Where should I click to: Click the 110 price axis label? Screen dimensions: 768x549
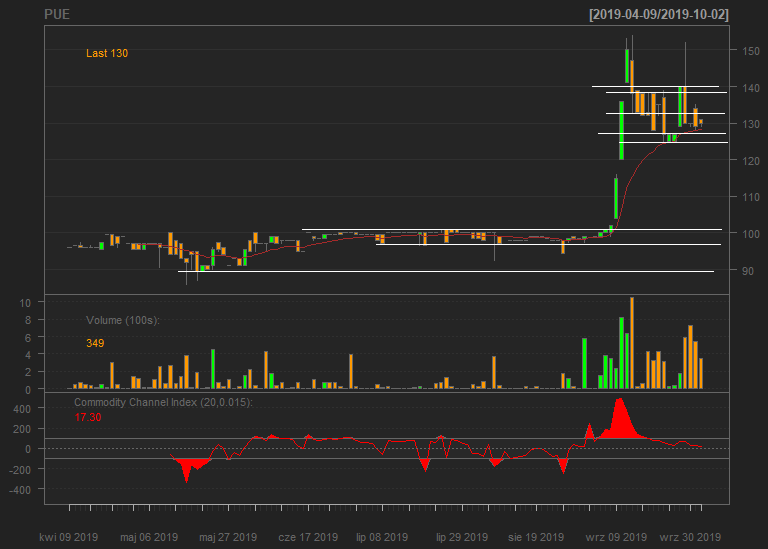pyautogui.click(x=751, y=197)
